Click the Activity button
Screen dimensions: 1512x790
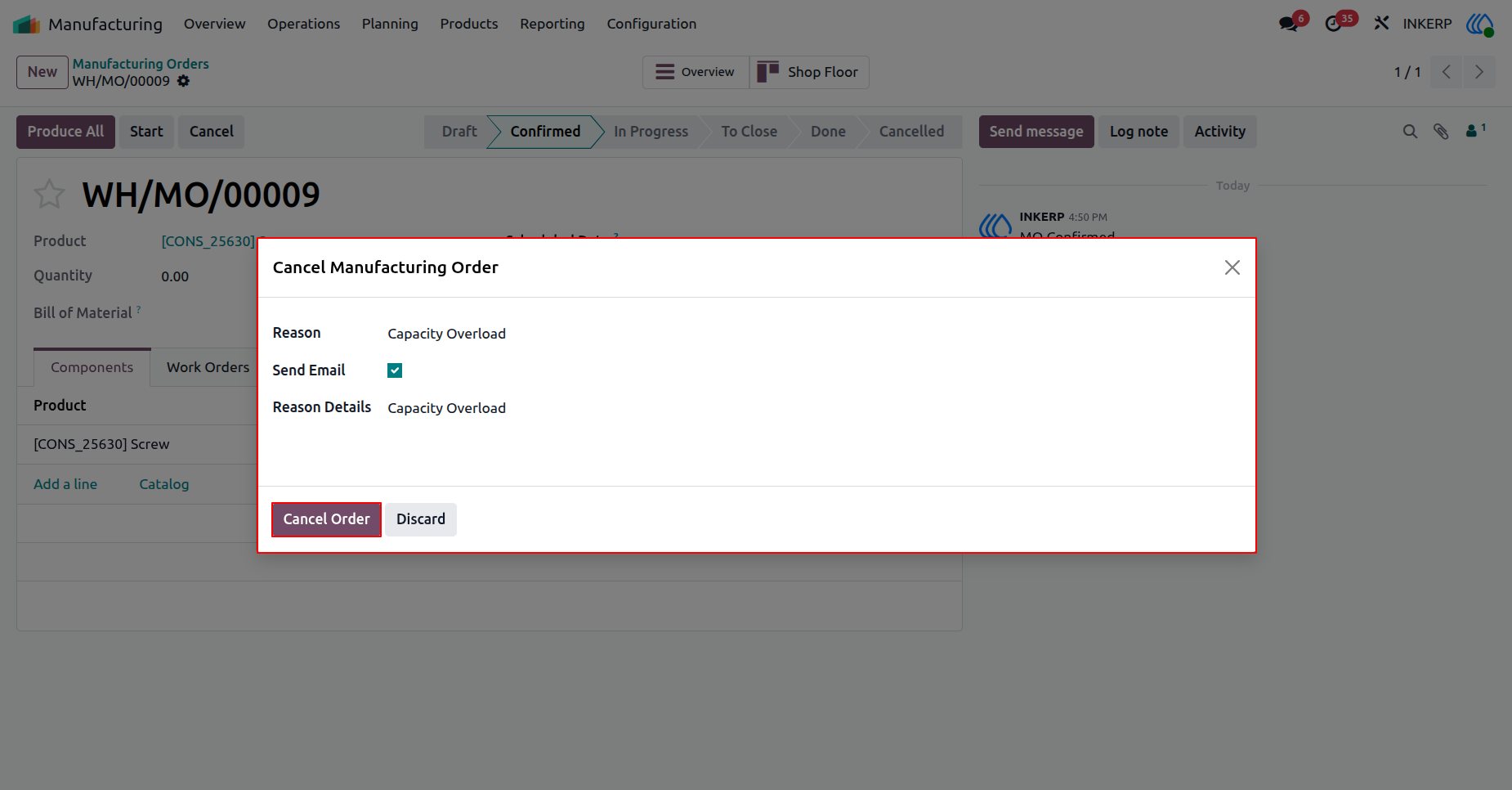click(1219, 132)
